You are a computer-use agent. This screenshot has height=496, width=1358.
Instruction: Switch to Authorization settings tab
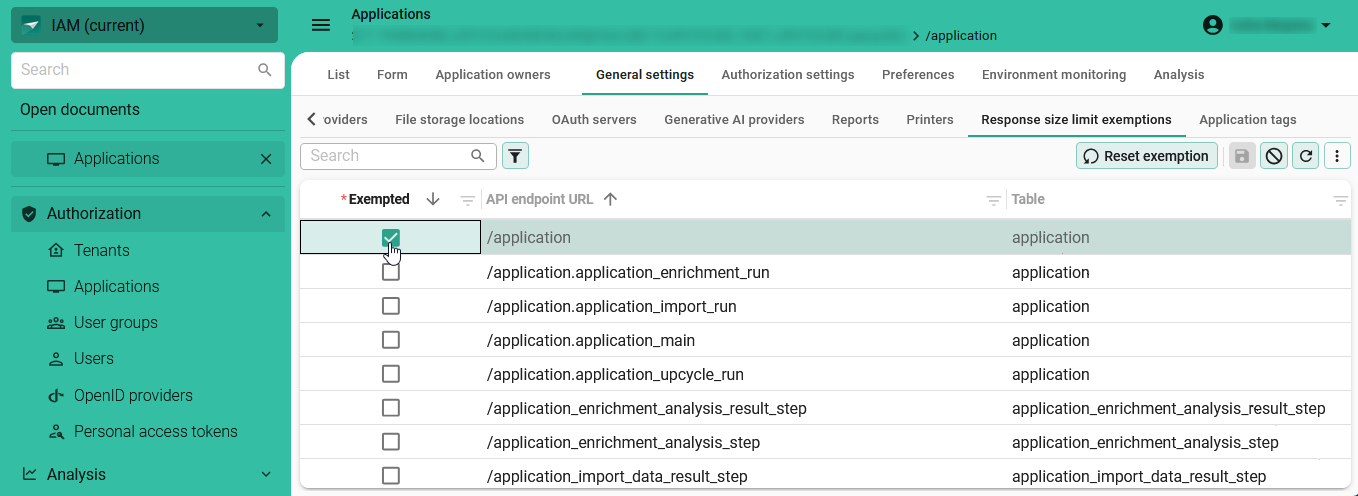[787, 75]
